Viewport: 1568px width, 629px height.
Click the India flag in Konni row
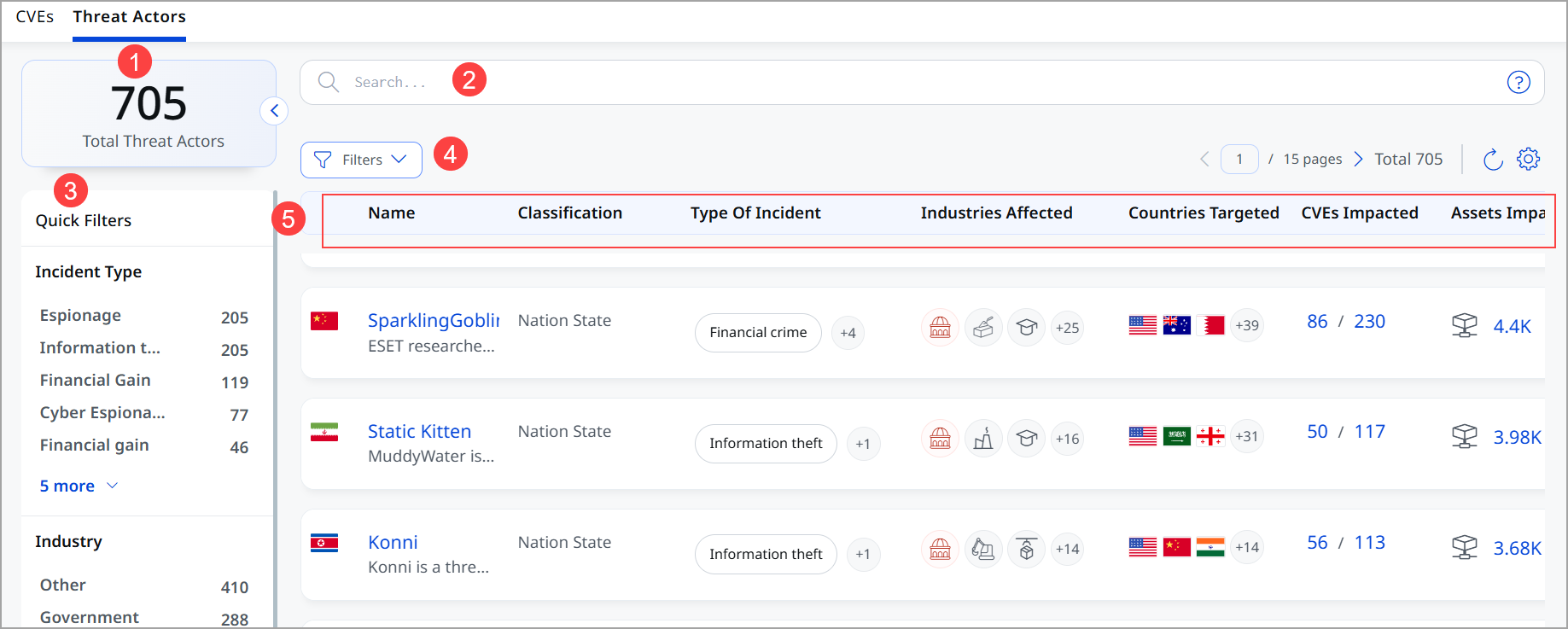coord(1210,547)
